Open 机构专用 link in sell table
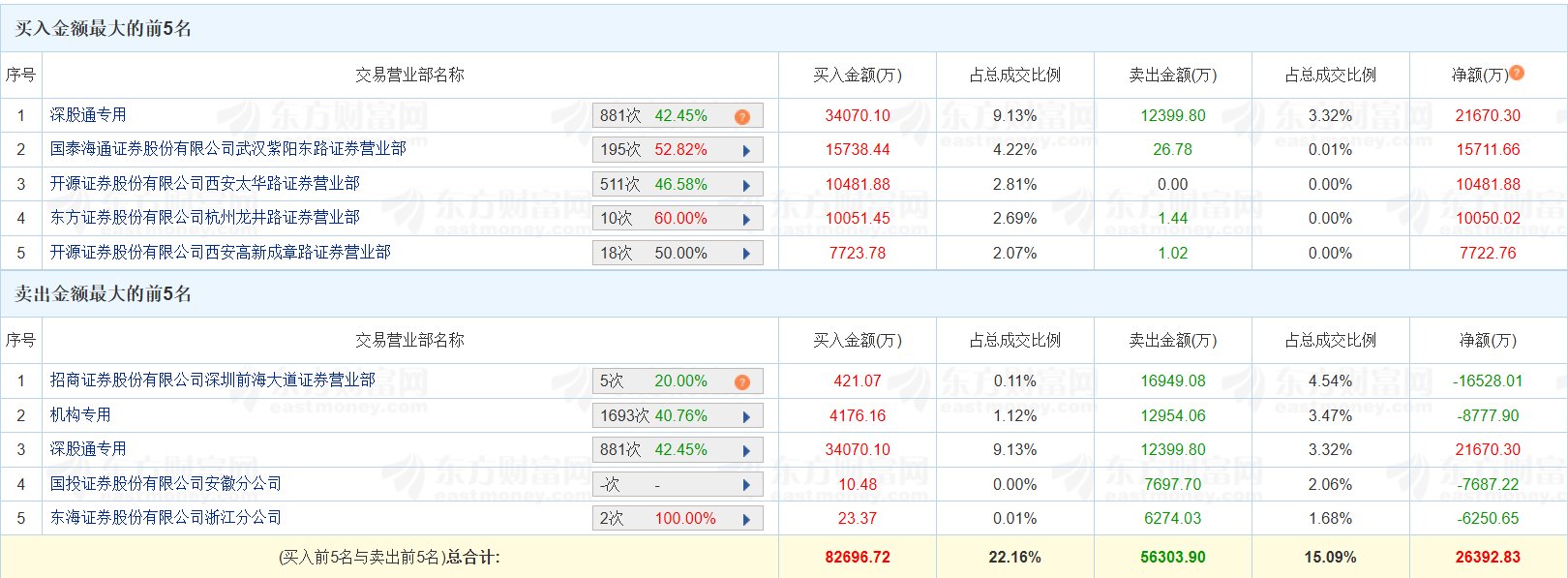 [80, 414]
